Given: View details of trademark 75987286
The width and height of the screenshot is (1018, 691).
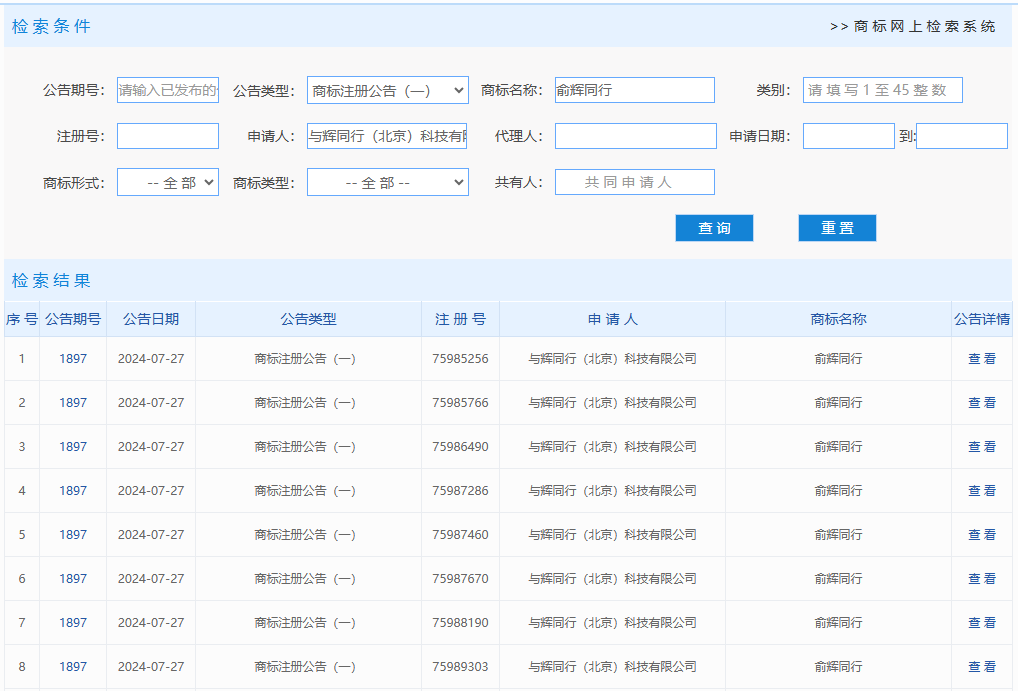Looking at the screenshot, I should click(981, 490).
